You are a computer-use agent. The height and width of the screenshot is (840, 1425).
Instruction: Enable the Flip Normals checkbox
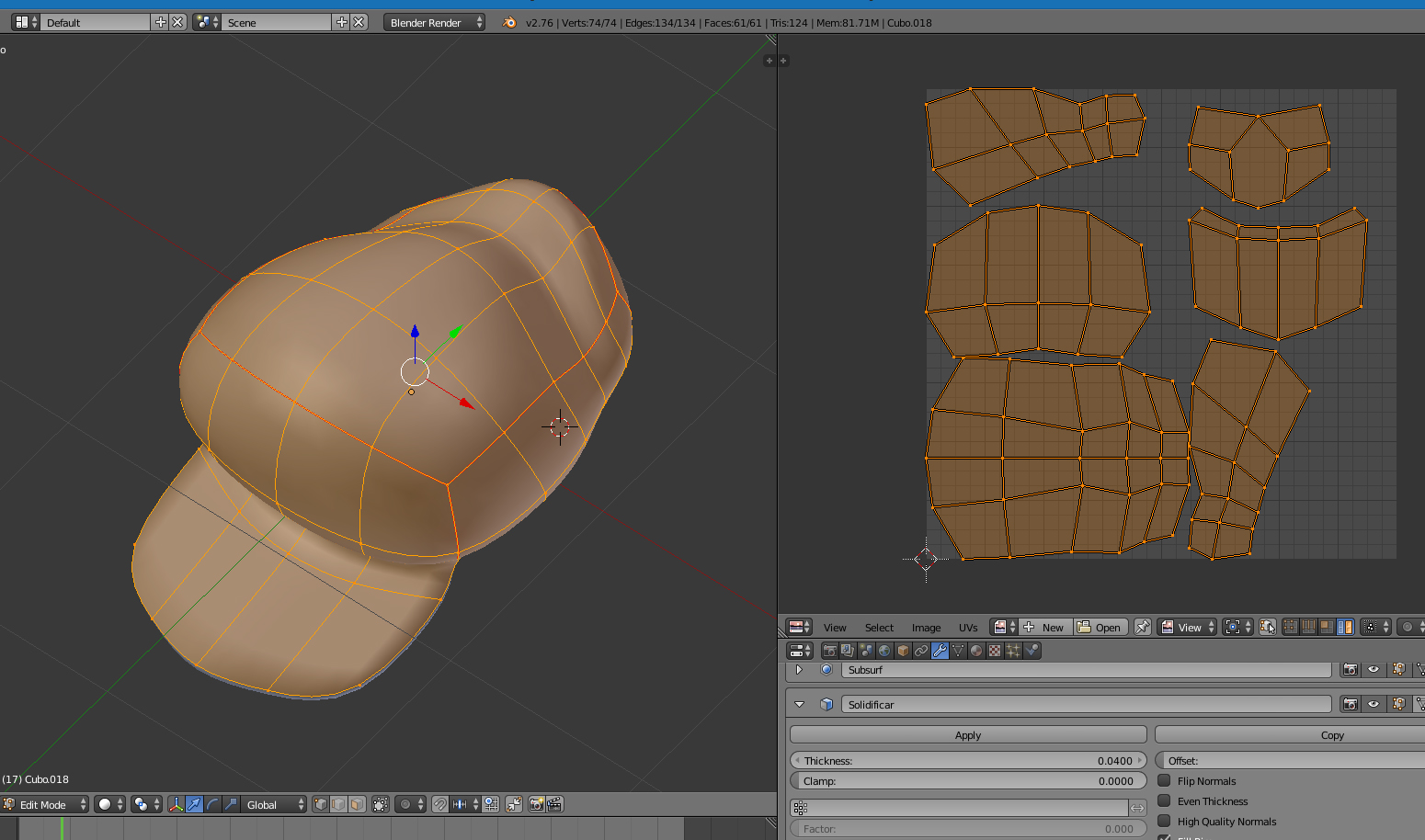tap(1164, 780)
